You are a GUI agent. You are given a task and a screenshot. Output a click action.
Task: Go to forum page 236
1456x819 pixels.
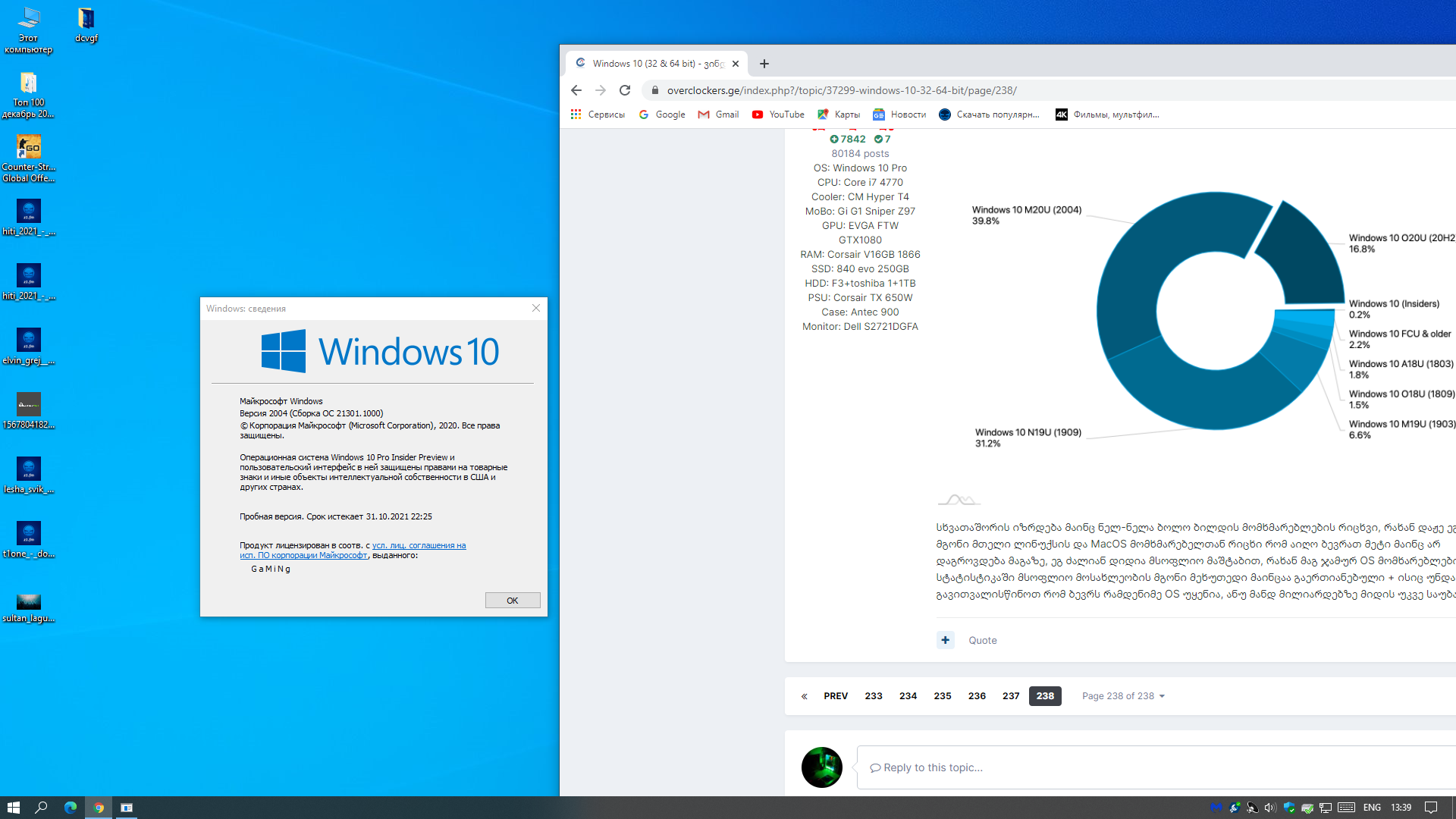tap(977, 696)
